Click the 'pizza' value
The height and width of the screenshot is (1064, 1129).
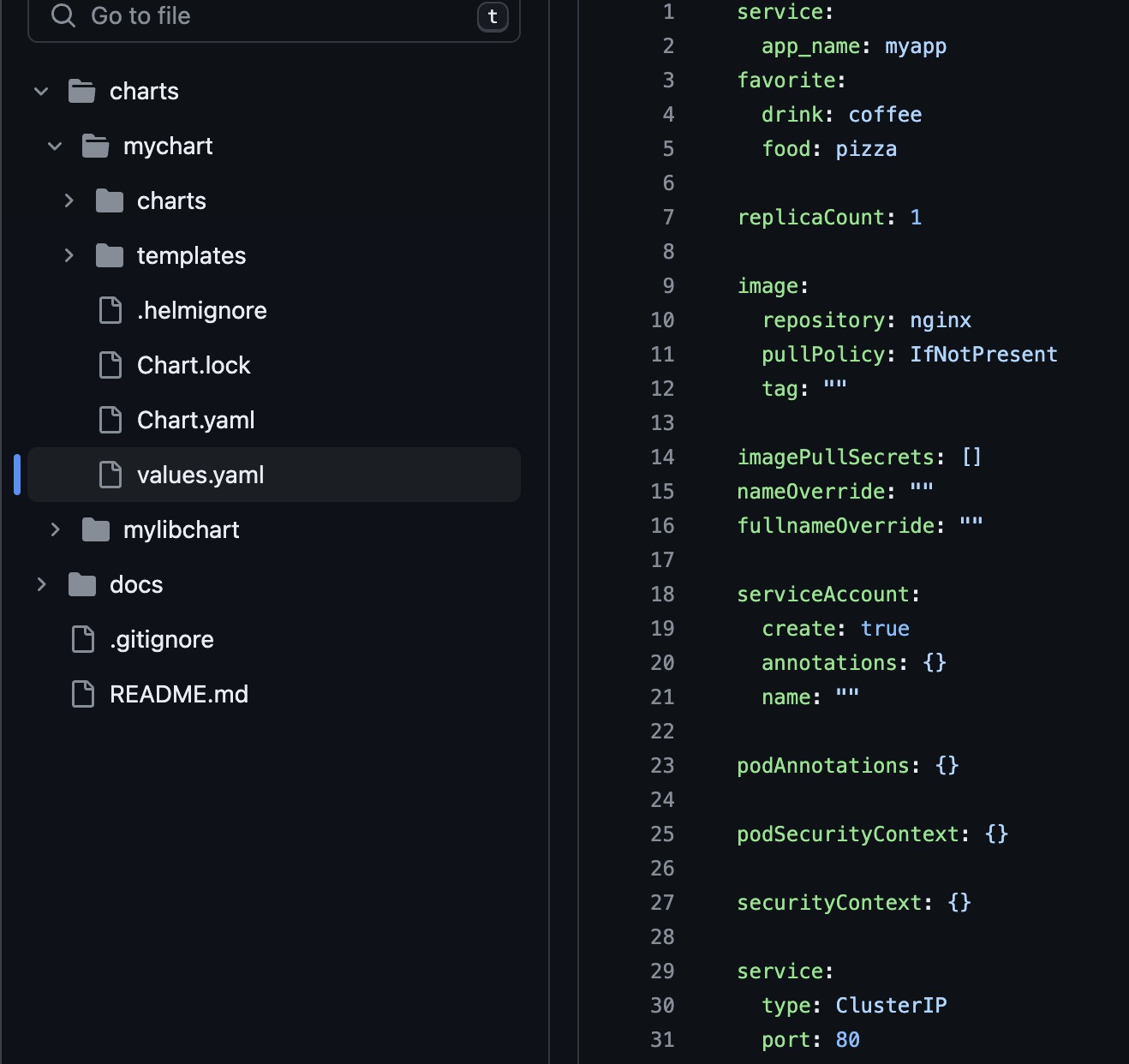[x=866, y=149]
